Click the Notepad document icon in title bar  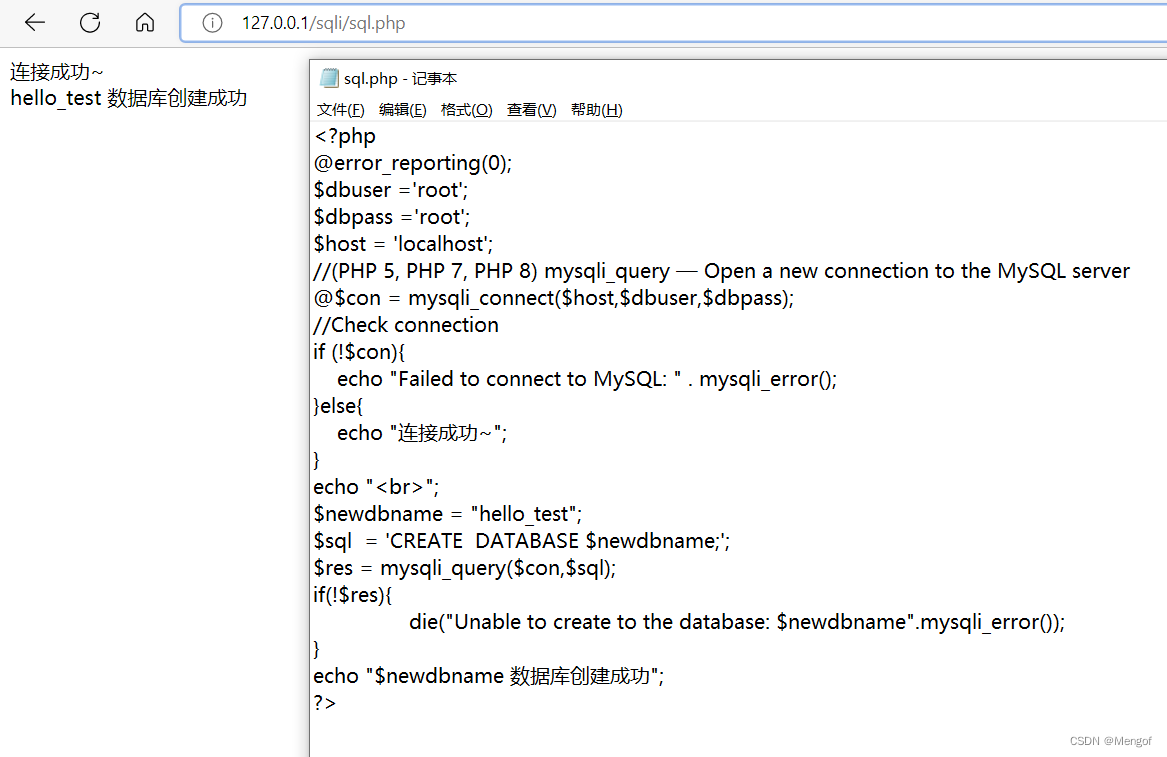(330, 77)
